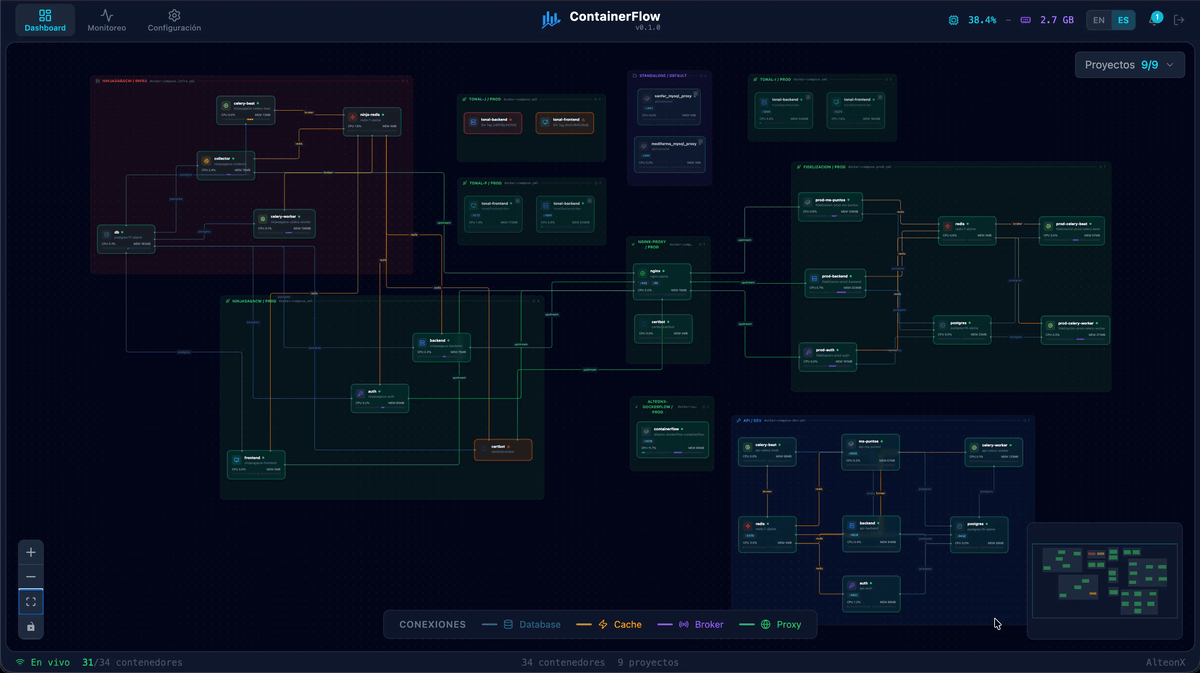Select the redis node in API / DEV
Image resolution: width=1200 pixels, height=673 pixels.
(767, 534)
